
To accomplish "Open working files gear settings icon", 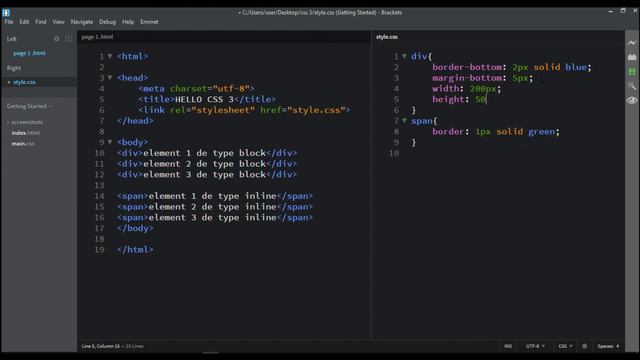I will coord(57,39).
